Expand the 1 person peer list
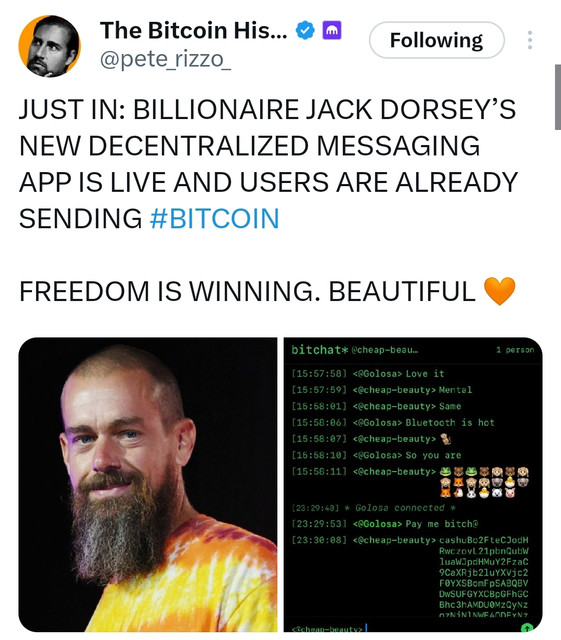Image resolution: width=561 pixels, height=640 pixels. (515, 350)
